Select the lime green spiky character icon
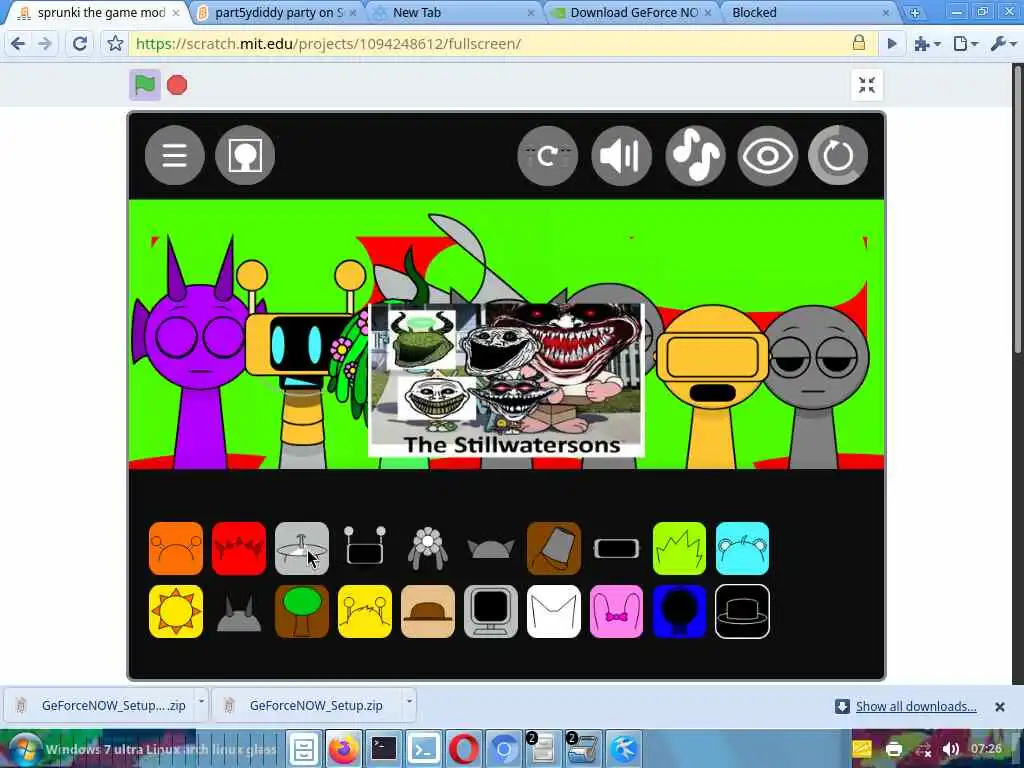The height and width of the screenshot is (768, 1024). click(x=679, y=549)
